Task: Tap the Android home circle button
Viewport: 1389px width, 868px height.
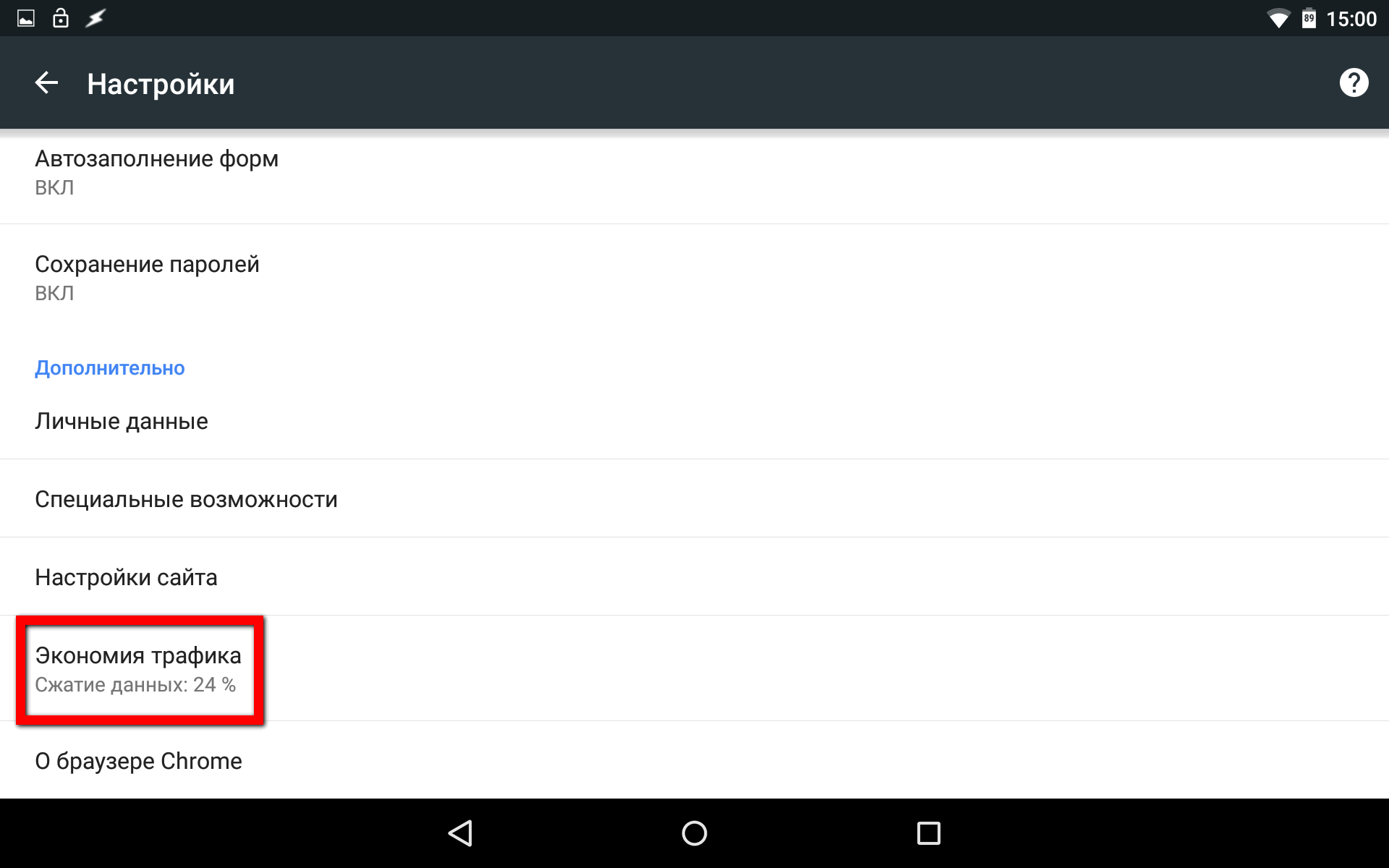Action: [x=694, y=833]
